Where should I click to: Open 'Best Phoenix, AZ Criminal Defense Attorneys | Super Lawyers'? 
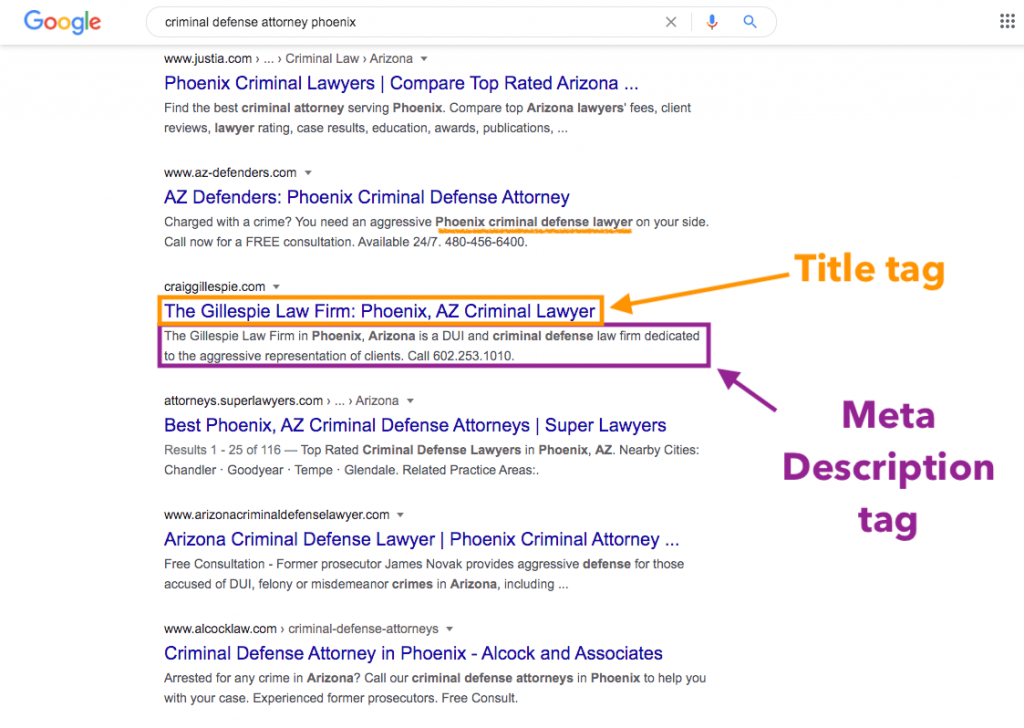(x=415, y=425)
